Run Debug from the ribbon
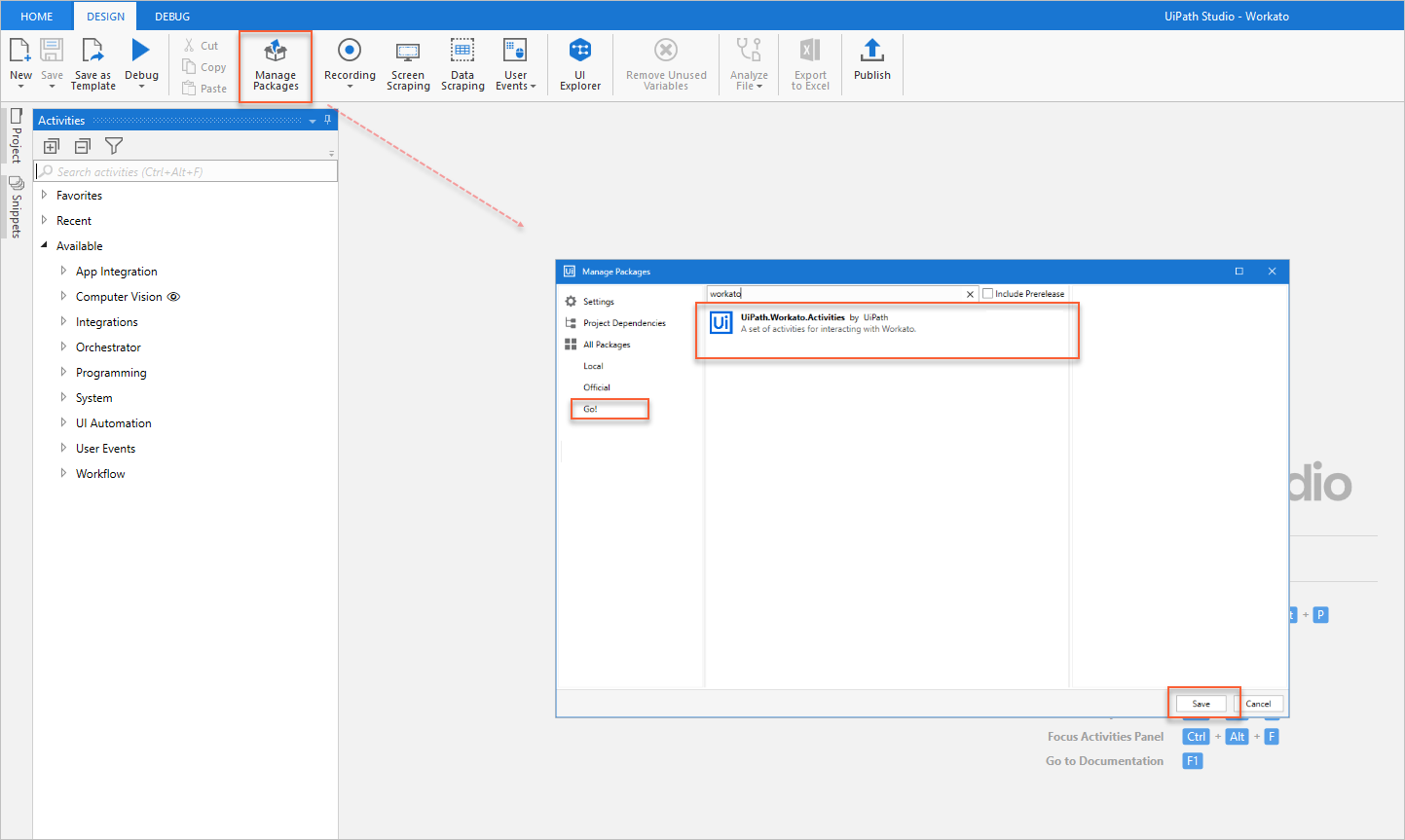The image size is (1405, 840). (x=141, y=63)
